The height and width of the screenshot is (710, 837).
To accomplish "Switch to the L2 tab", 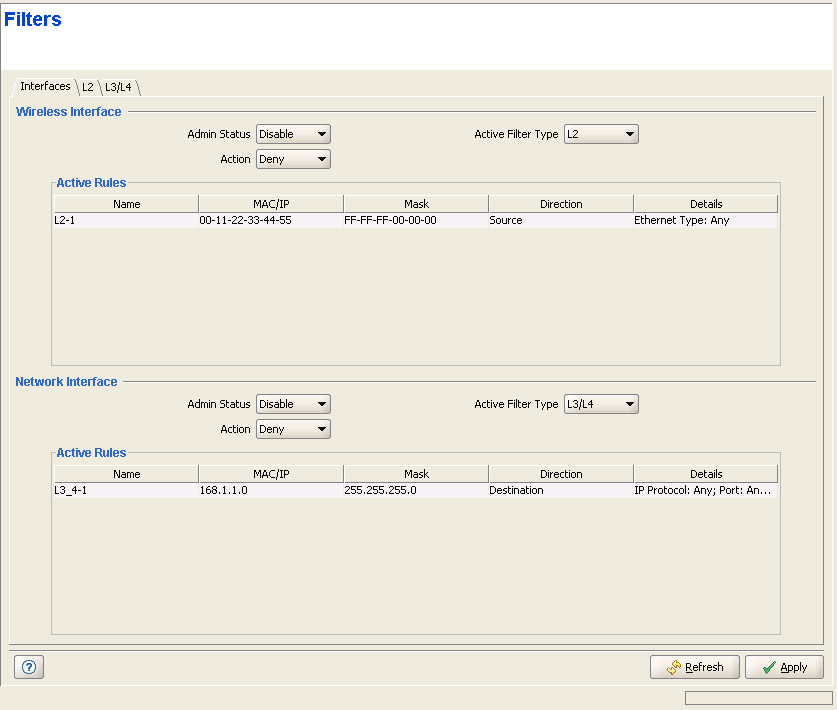I will pos(88,87).
